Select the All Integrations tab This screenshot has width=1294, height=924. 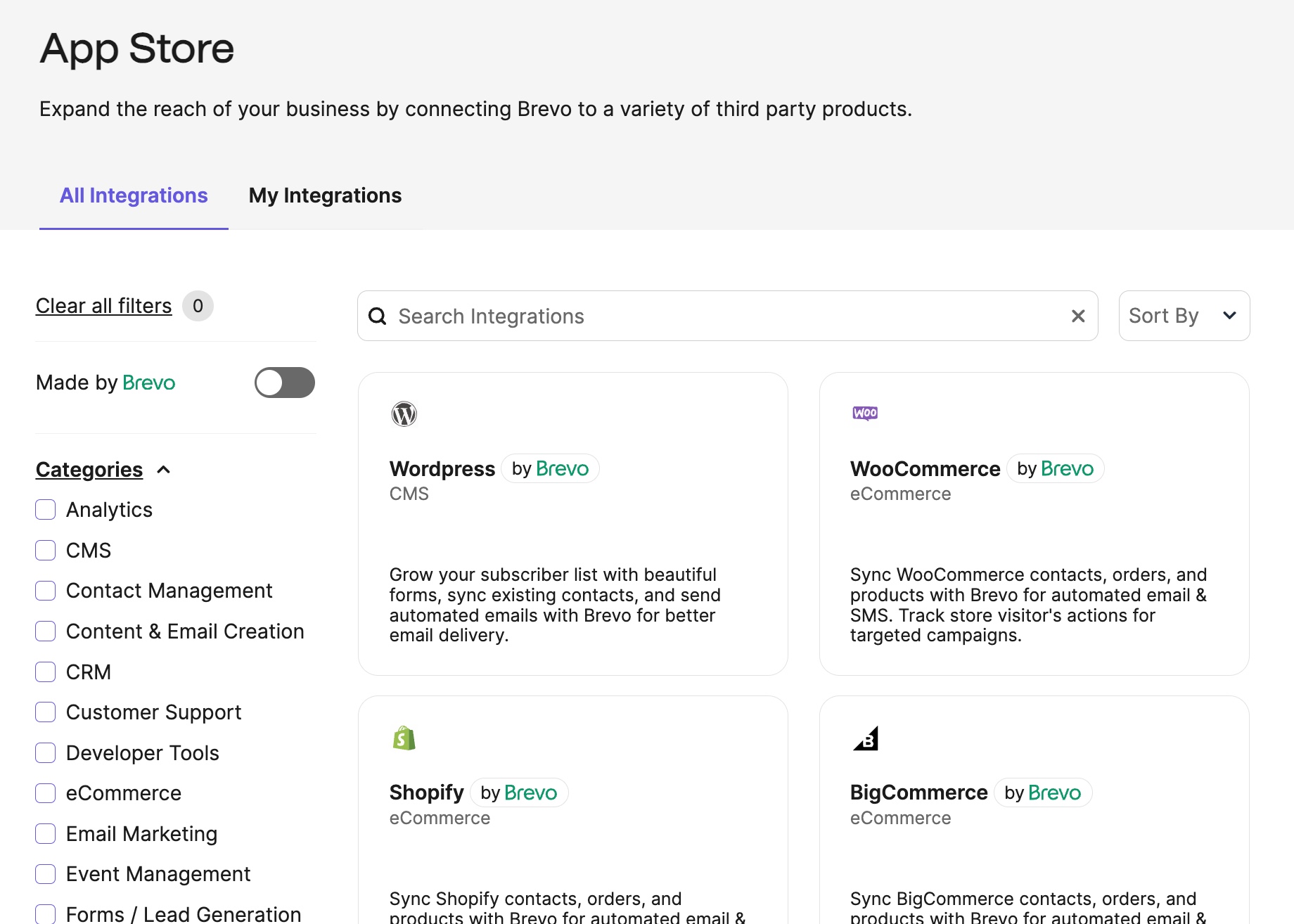click(134, 195)
